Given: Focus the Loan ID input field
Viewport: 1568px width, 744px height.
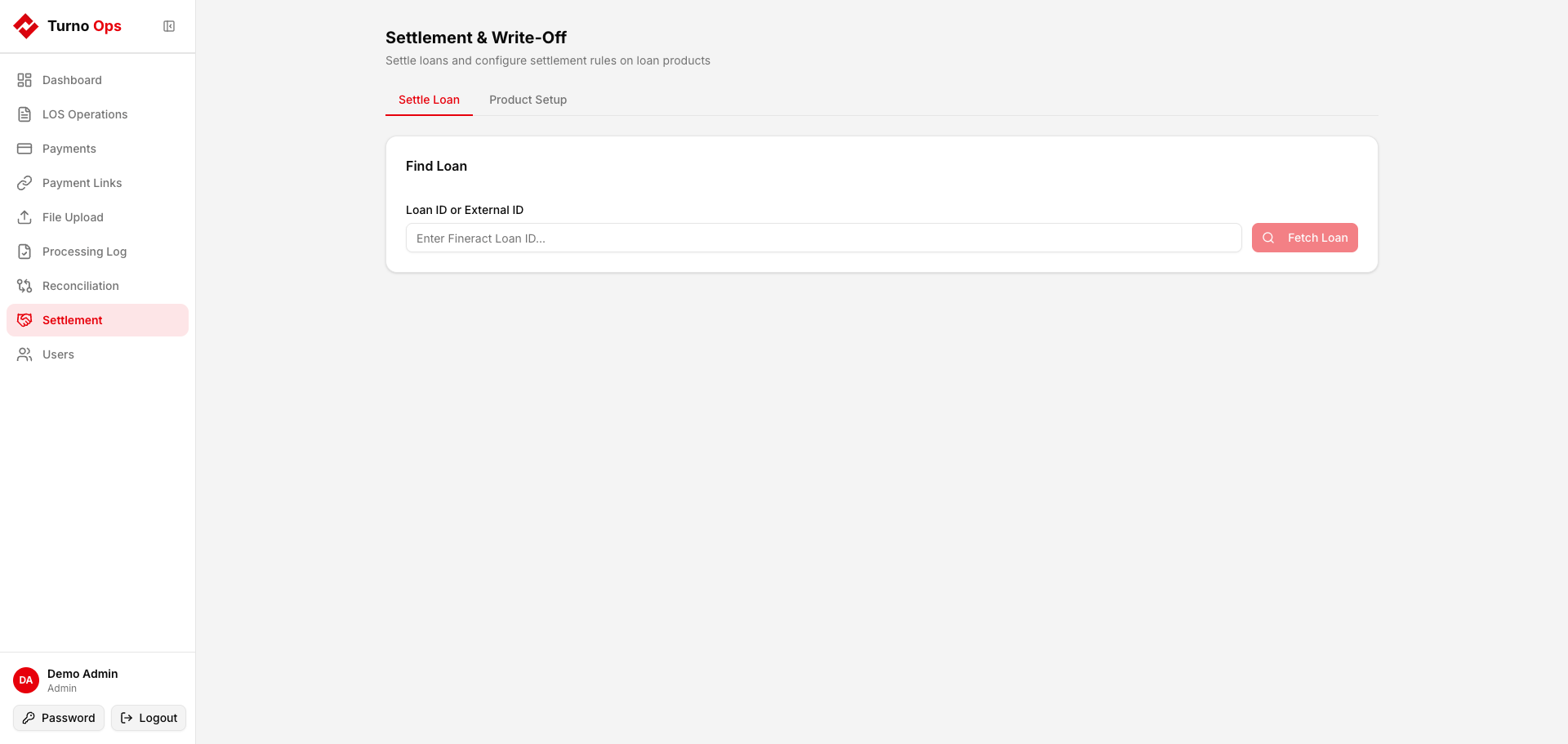Looking at the screenshot, I should pyautogui.click(x=823, y=238).
